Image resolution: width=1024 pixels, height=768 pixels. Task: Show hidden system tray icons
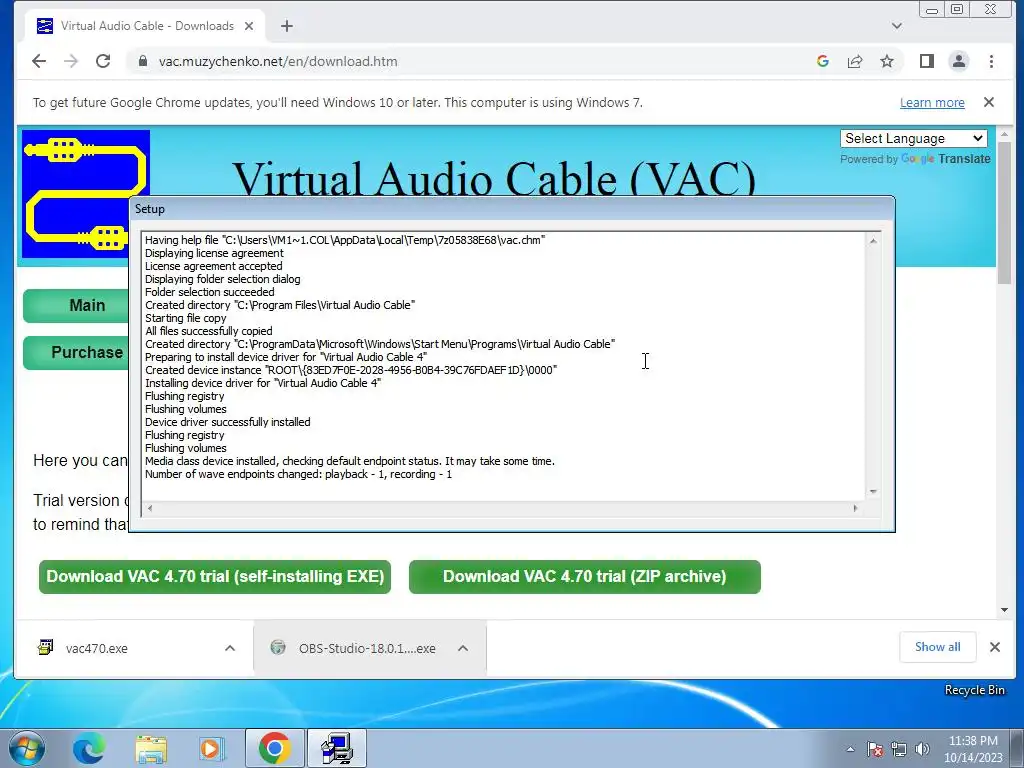[x=850, y=749]
